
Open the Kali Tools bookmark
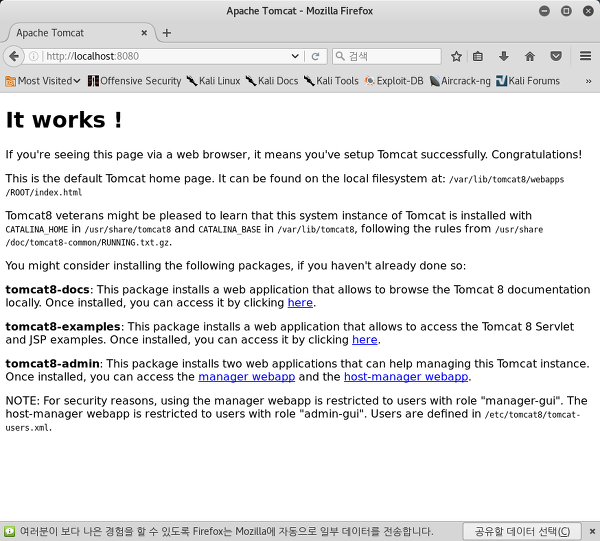point(331,81)
